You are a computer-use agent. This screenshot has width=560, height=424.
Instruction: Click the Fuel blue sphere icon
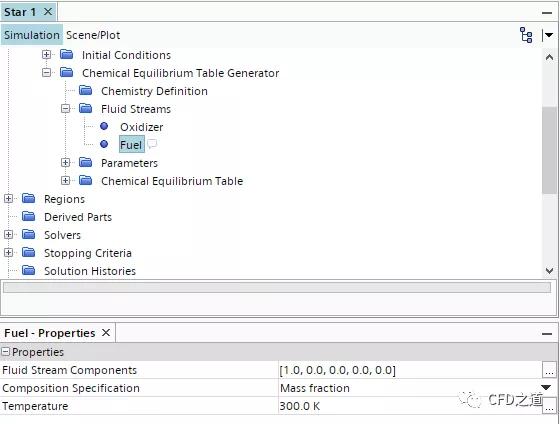coord(104,144)
